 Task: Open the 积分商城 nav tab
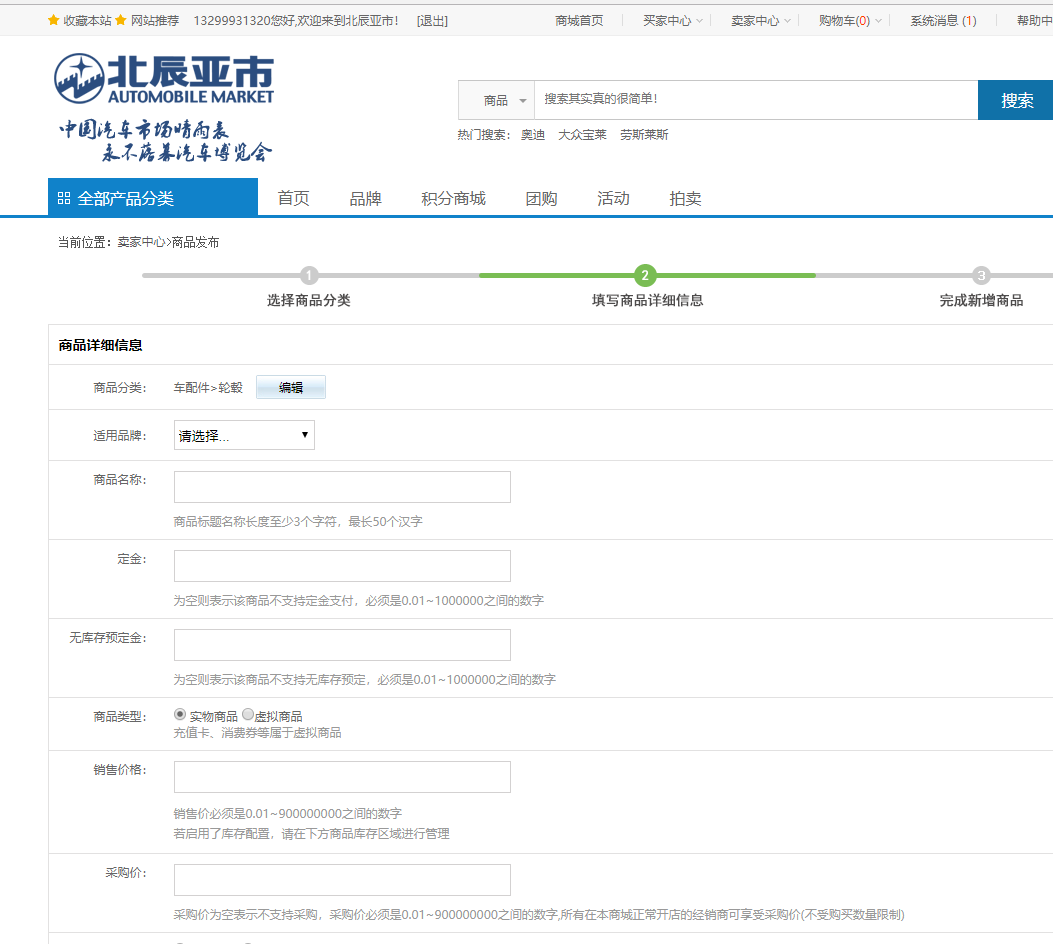453,198
